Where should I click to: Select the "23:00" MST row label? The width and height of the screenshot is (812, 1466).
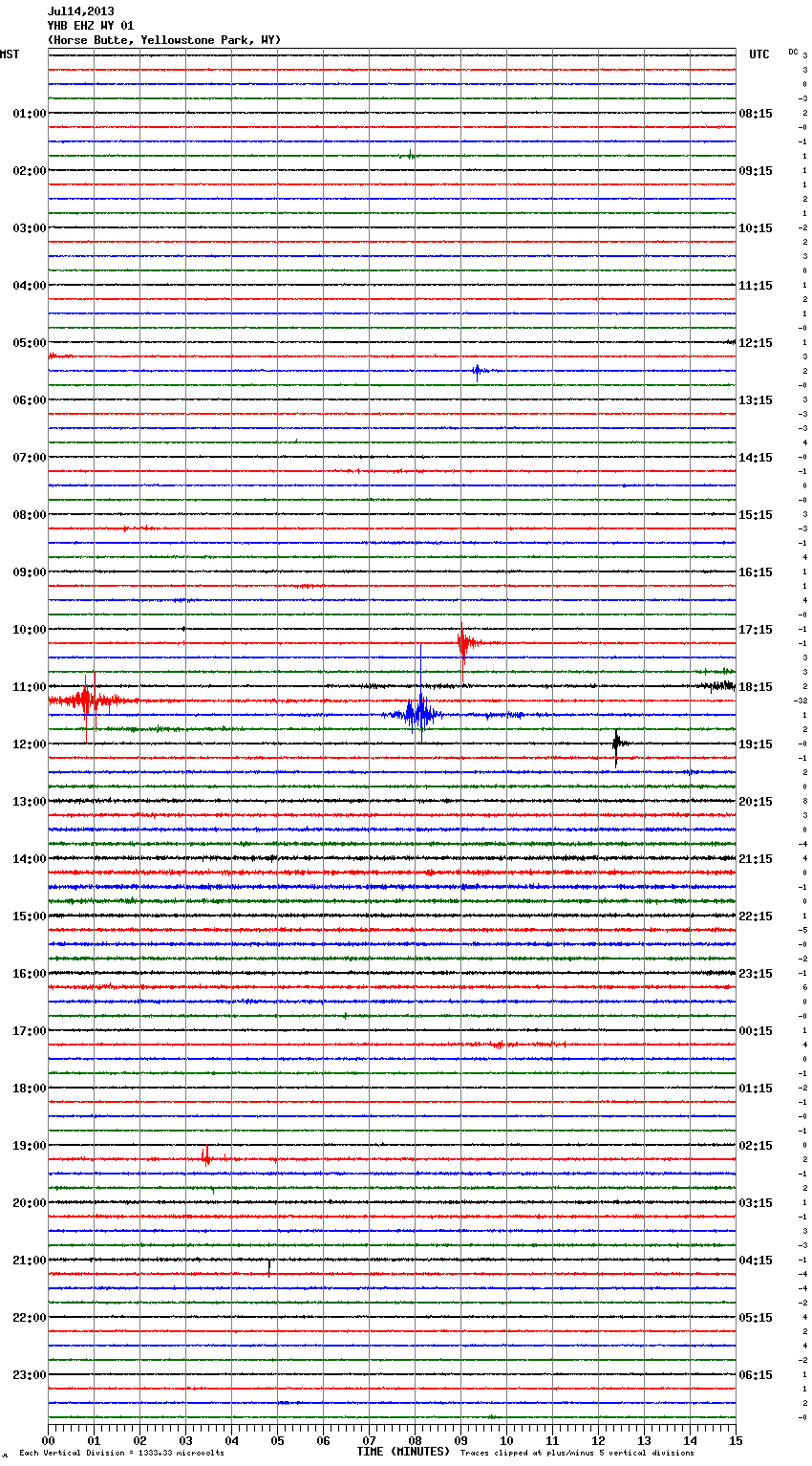click(29, 1375)
